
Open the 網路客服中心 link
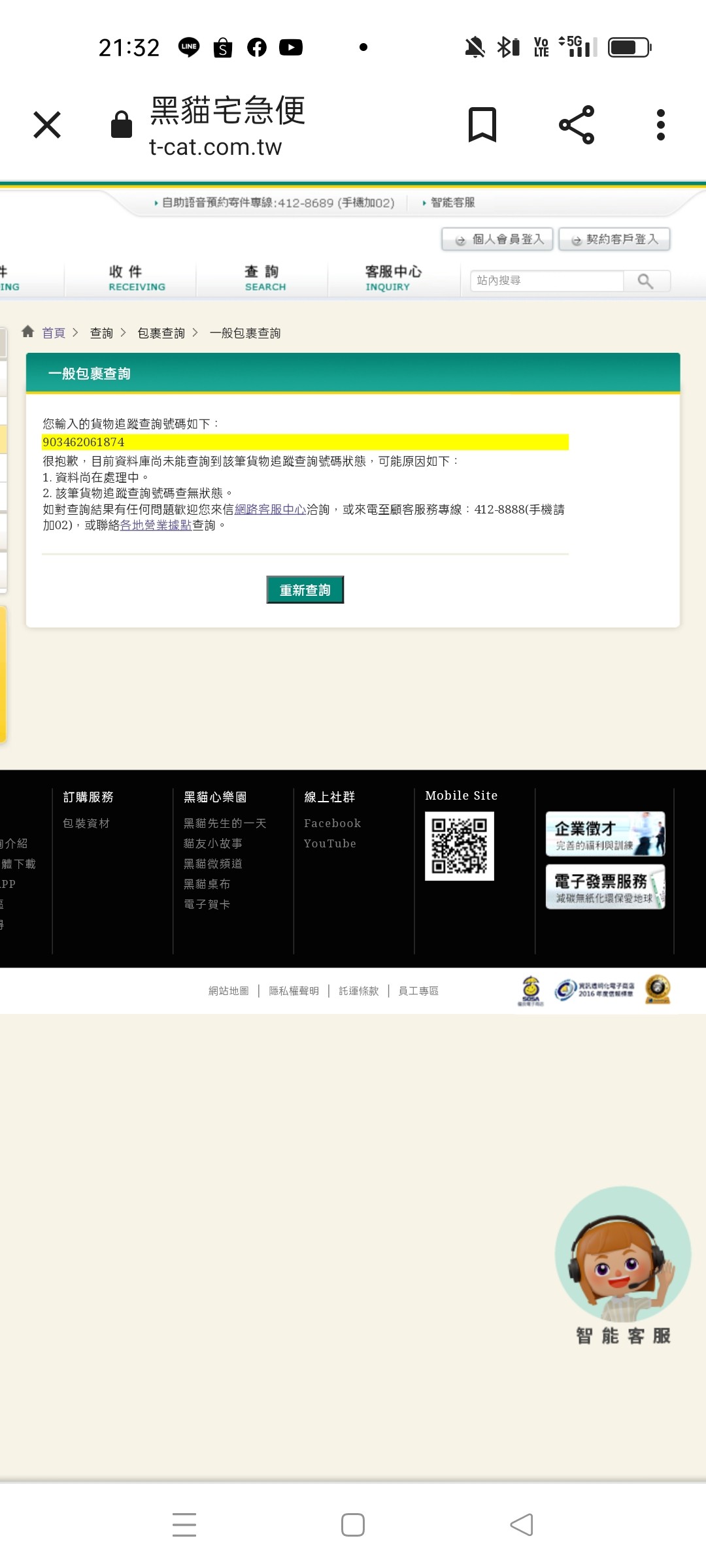point(270,510)
